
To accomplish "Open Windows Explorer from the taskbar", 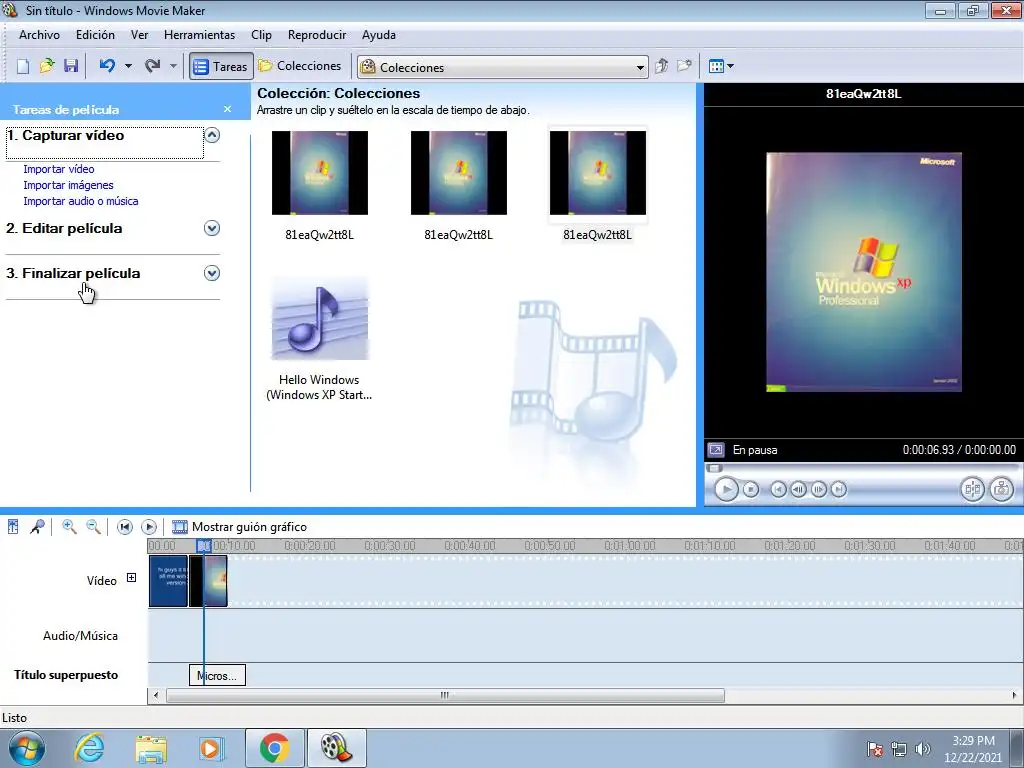I will pyautogui.click(x=151, y=749).
